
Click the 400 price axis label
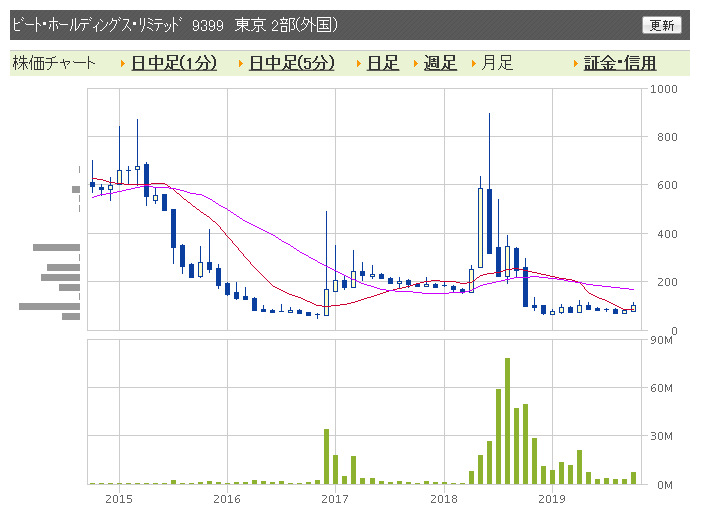[x=667, y=234]
